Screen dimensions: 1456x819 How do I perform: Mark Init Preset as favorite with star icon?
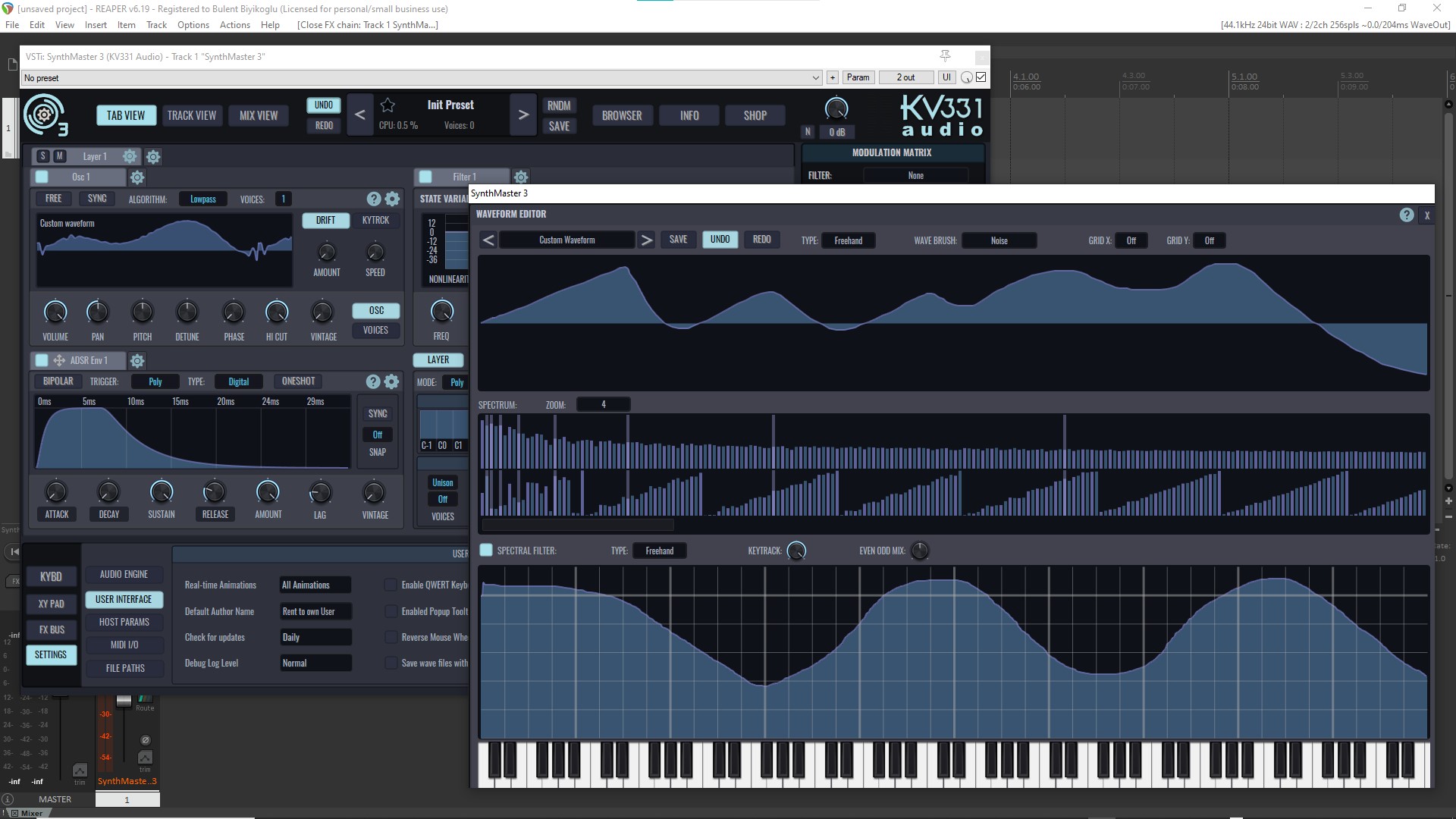coord(388,105)
